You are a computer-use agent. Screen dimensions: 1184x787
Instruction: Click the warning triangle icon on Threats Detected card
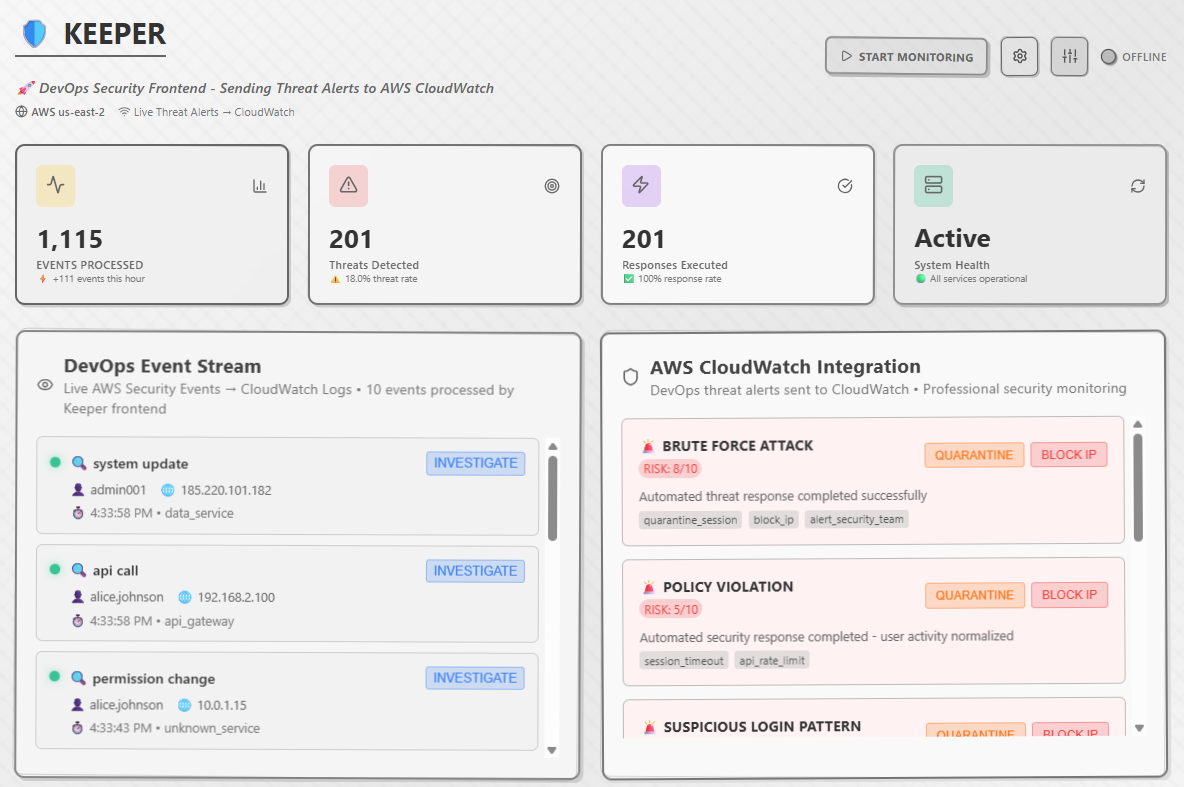click(x=348, y=186)
